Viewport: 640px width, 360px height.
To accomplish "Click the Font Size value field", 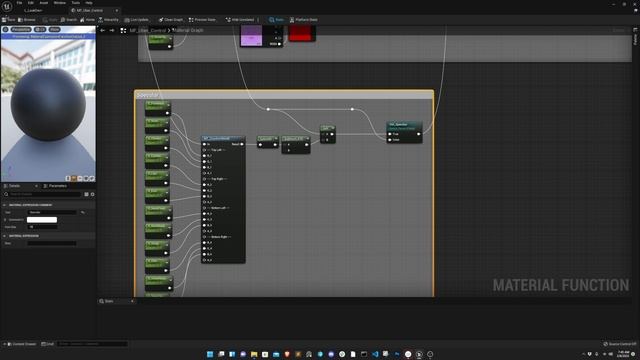I will pyautogui.click(x=42, y=227).
